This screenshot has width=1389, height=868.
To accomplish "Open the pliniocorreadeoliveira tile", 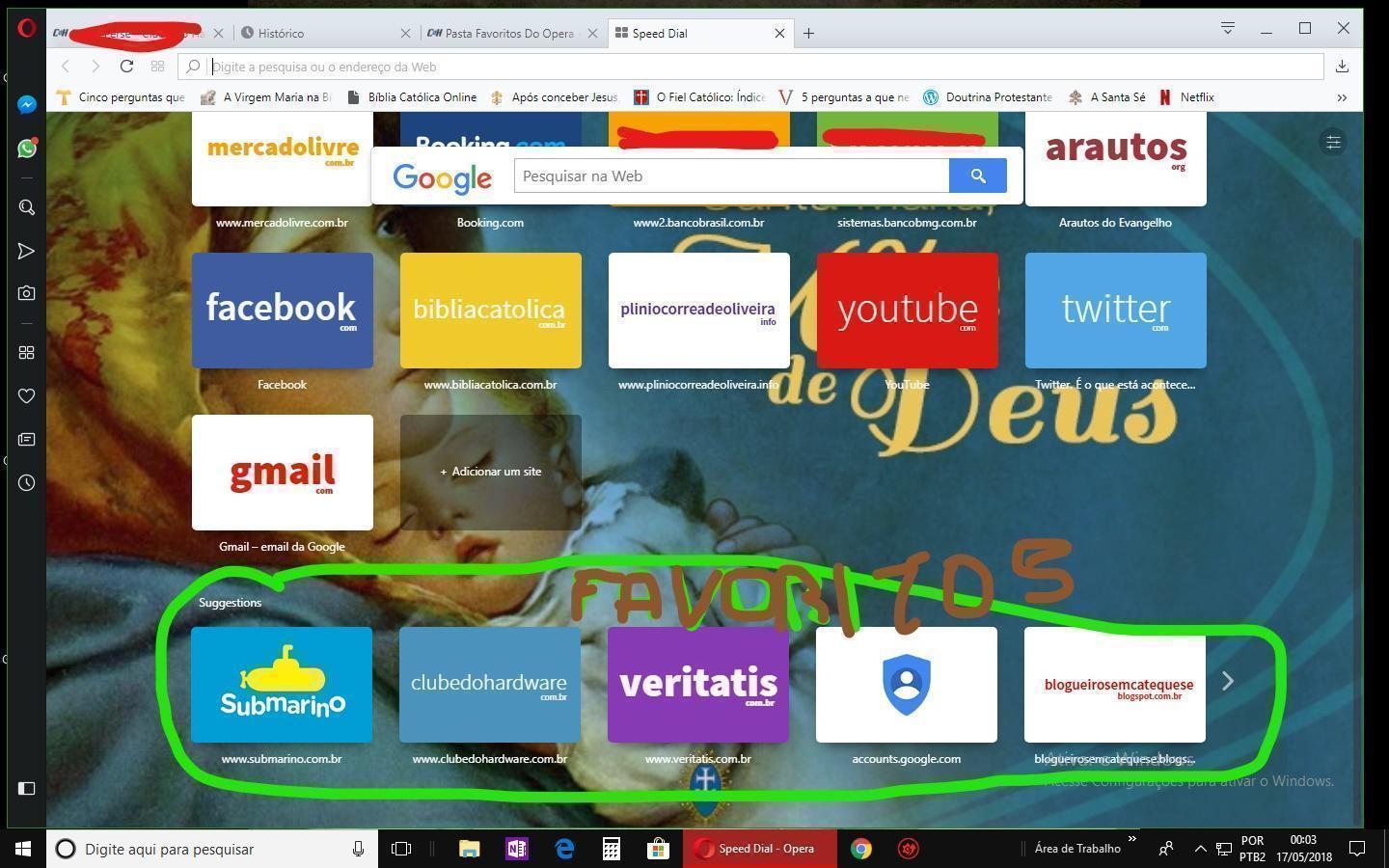I will pyautogui.click(x=698, y=311).
